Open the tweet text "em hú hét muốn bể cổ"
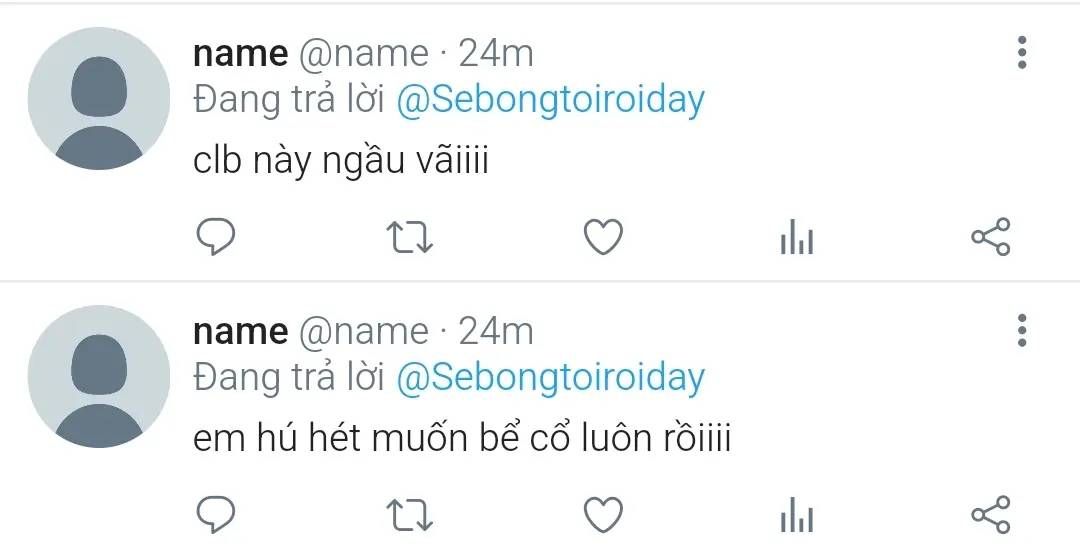The height and width of the screenshot is (557, 1080). (461, 438)
